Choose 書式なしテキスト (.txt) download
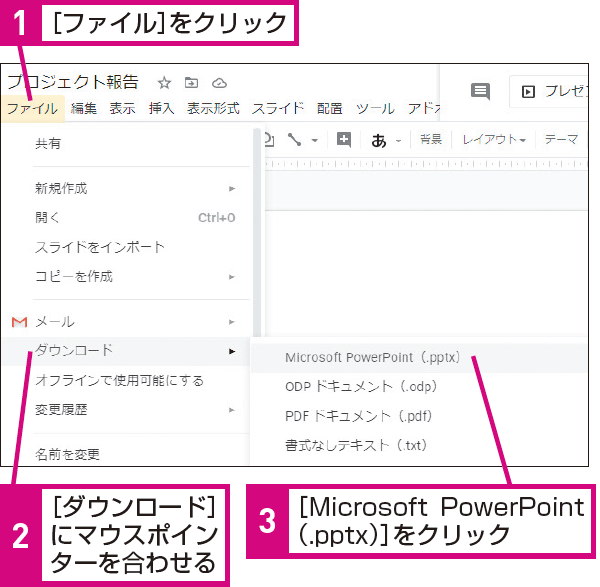 coord(419,445)
